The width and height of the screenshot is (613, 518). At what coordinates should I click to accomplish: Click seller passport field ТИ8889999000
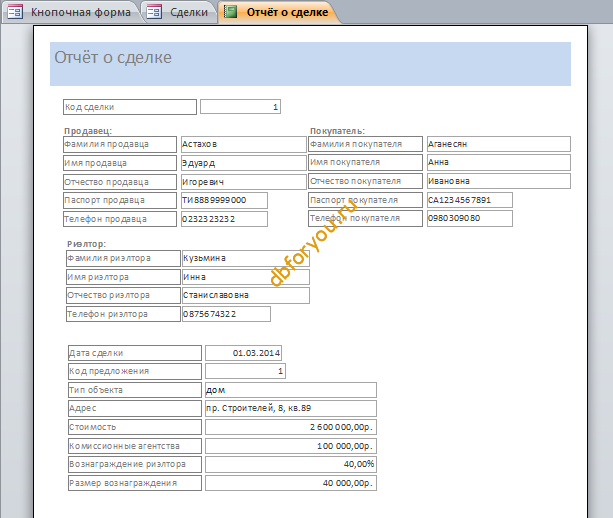224,200
